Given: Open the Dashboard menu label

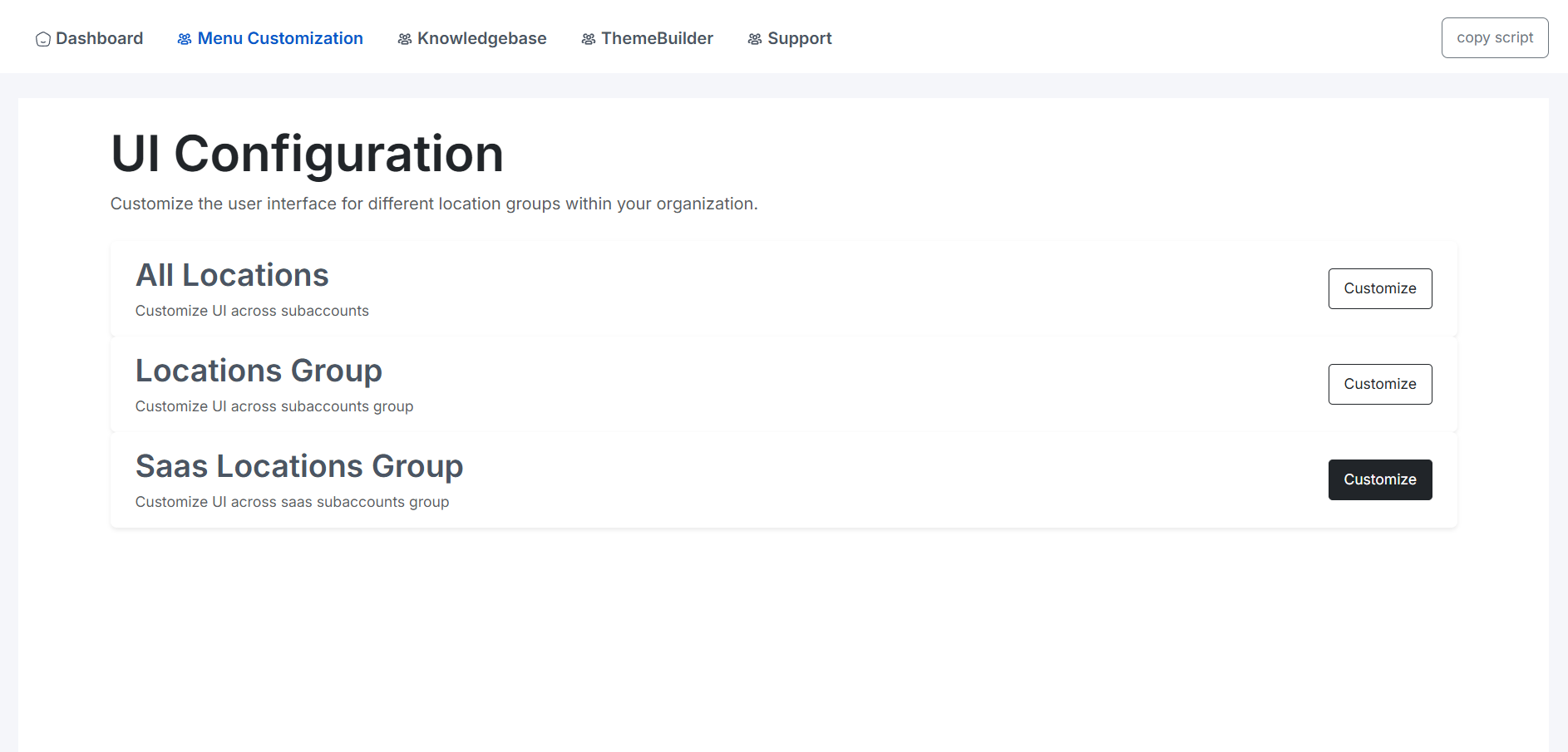Looking at the screenshot, I should (x=99, y=38).
